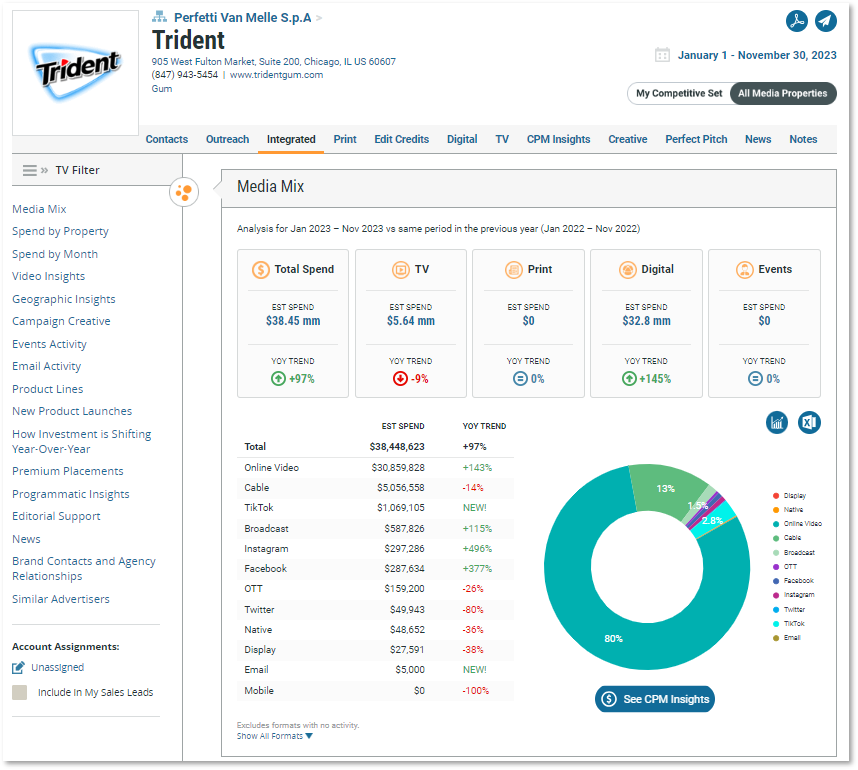
Task: Click See CPM Insights button
Action: tap(655, 699)
